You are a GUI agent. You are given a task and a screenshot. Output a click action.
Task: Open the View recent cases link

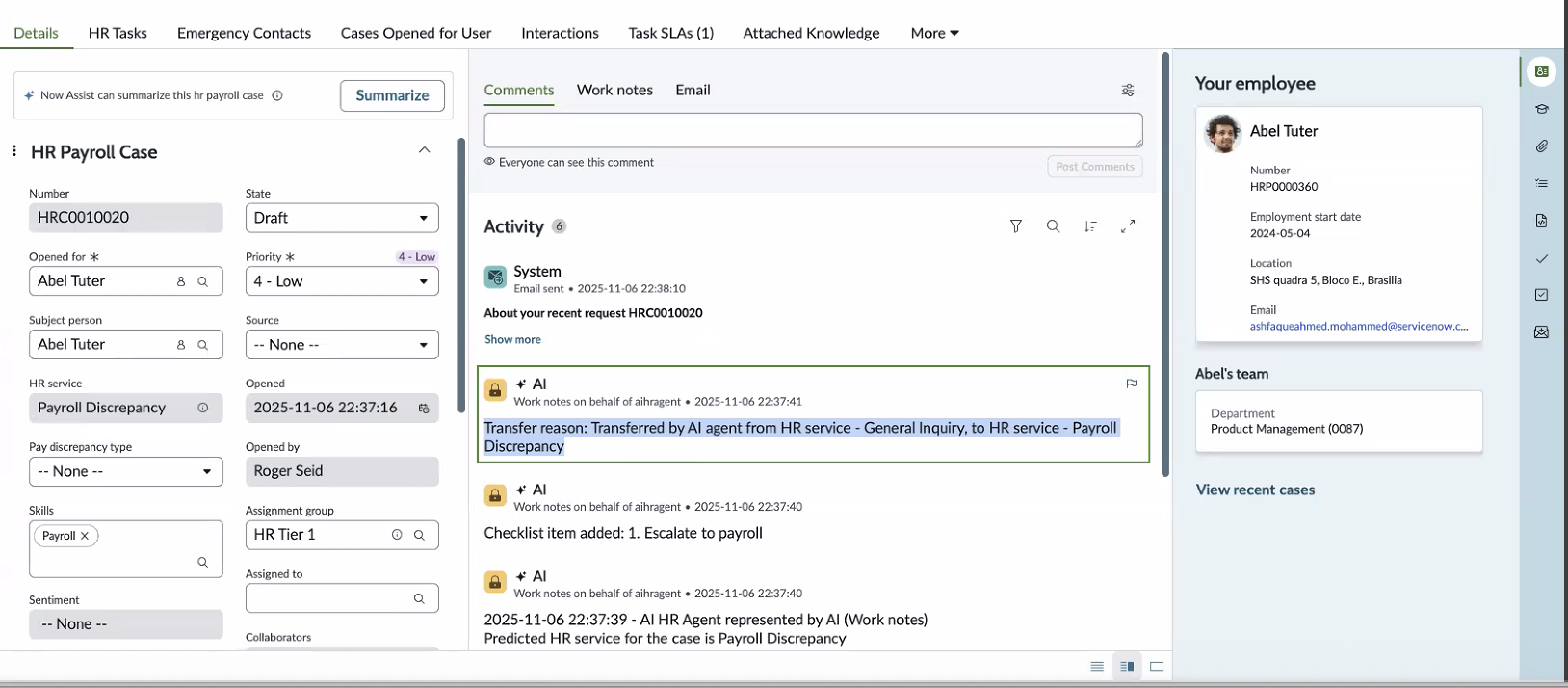tap(1255, 490)
